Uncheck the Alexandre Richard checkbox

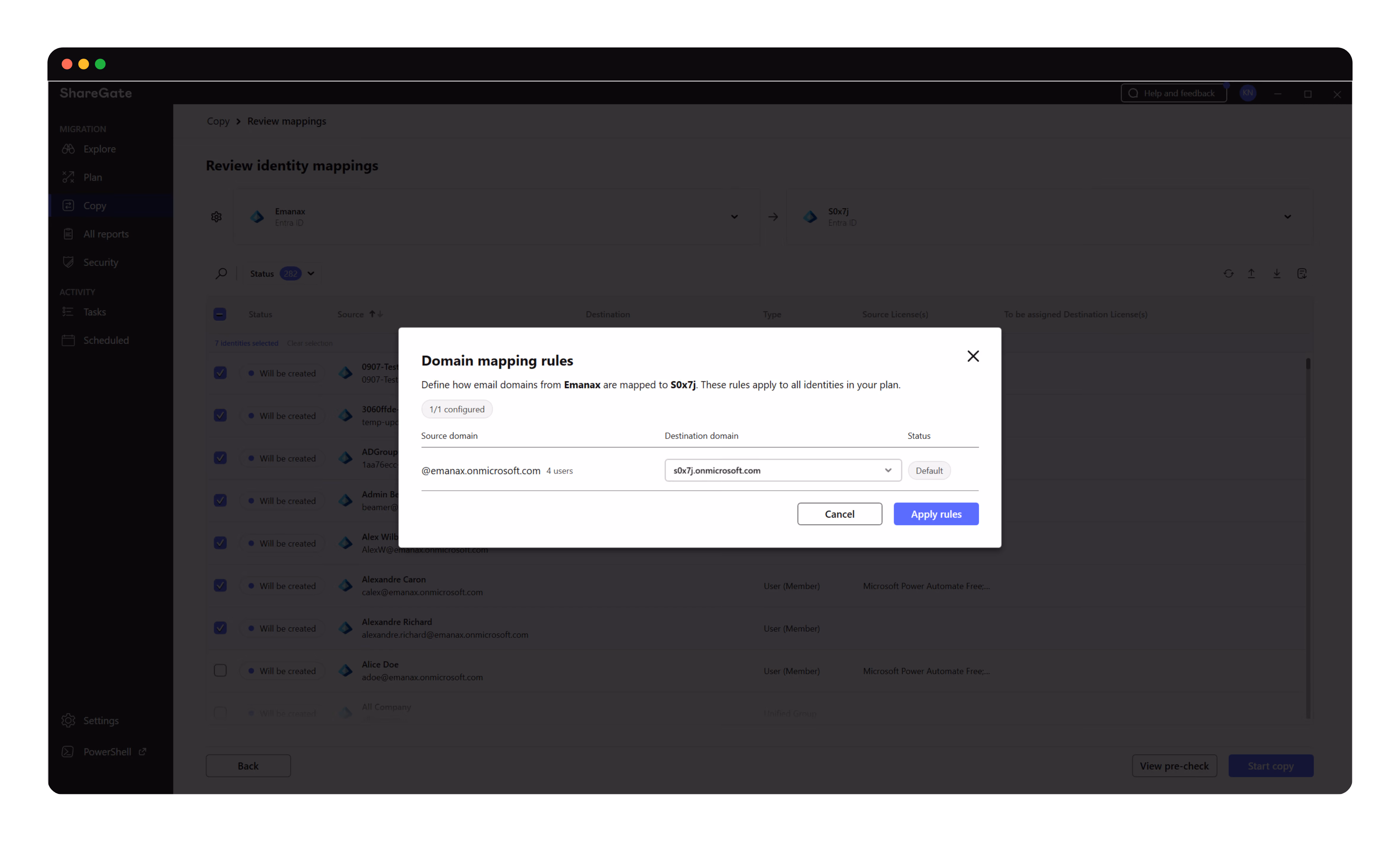tap(220, 628)
